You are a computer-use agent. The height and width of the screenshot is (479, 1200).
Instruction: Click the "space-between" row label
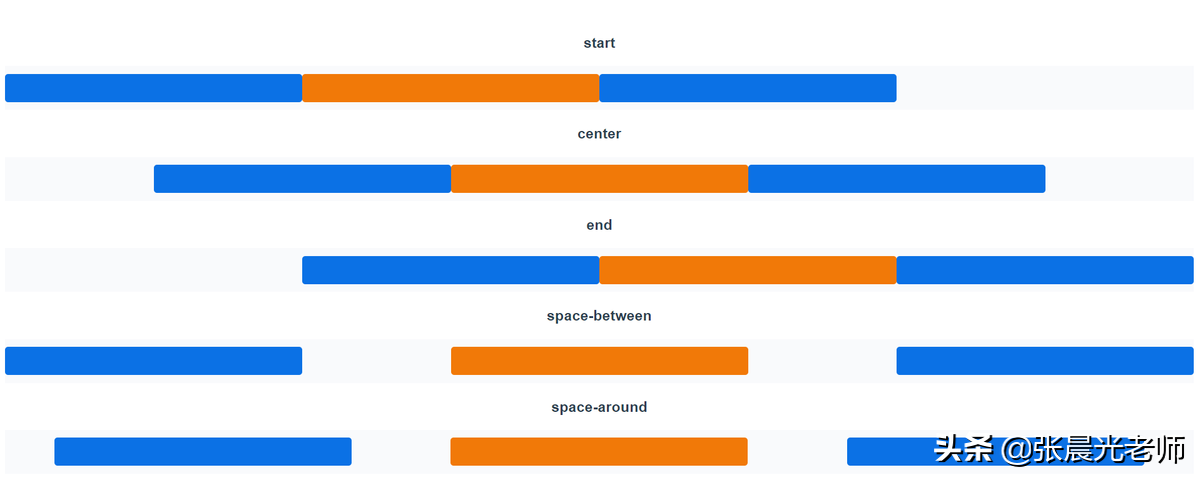(x=599, y=316)
